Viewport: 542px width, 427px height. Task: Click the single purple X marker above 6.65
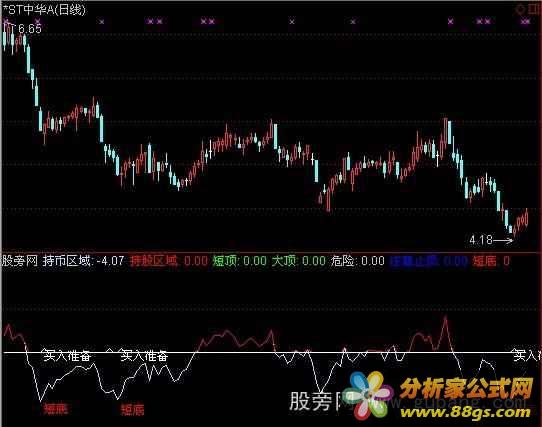(x=37, y=22)
